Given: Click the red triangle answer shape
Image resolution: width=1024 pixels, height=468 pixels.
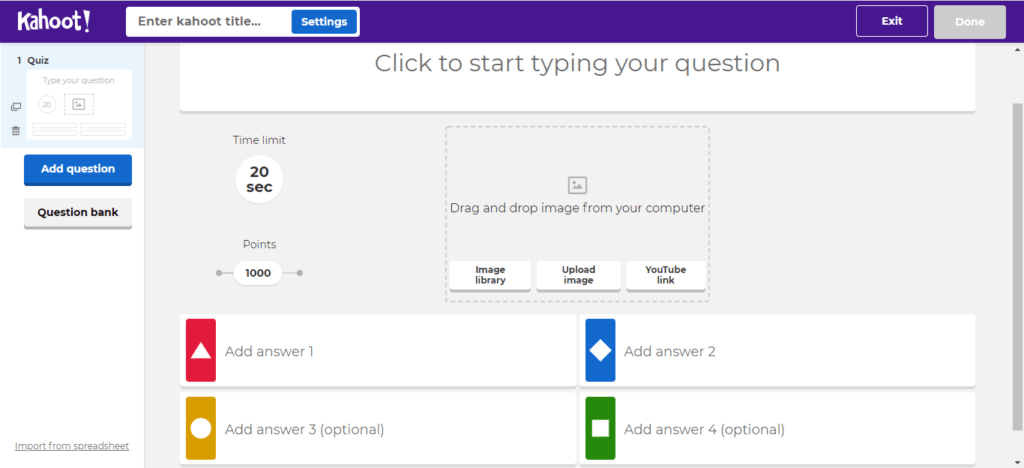Looking at the screenshot, I should click(x=201, y=351).
